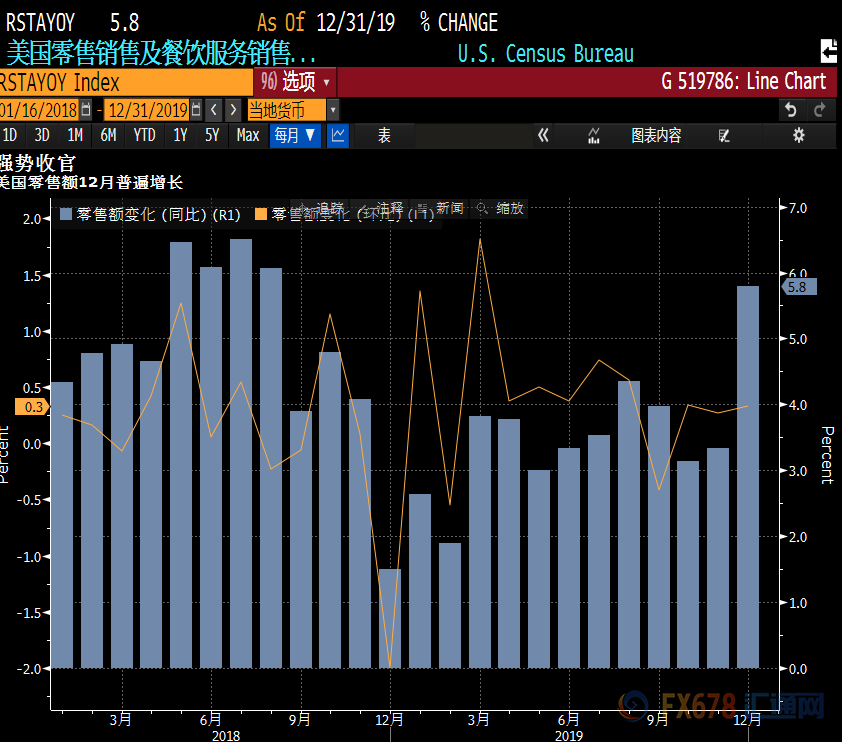Switch to the 5Y time range

click(x=212, y=135)
